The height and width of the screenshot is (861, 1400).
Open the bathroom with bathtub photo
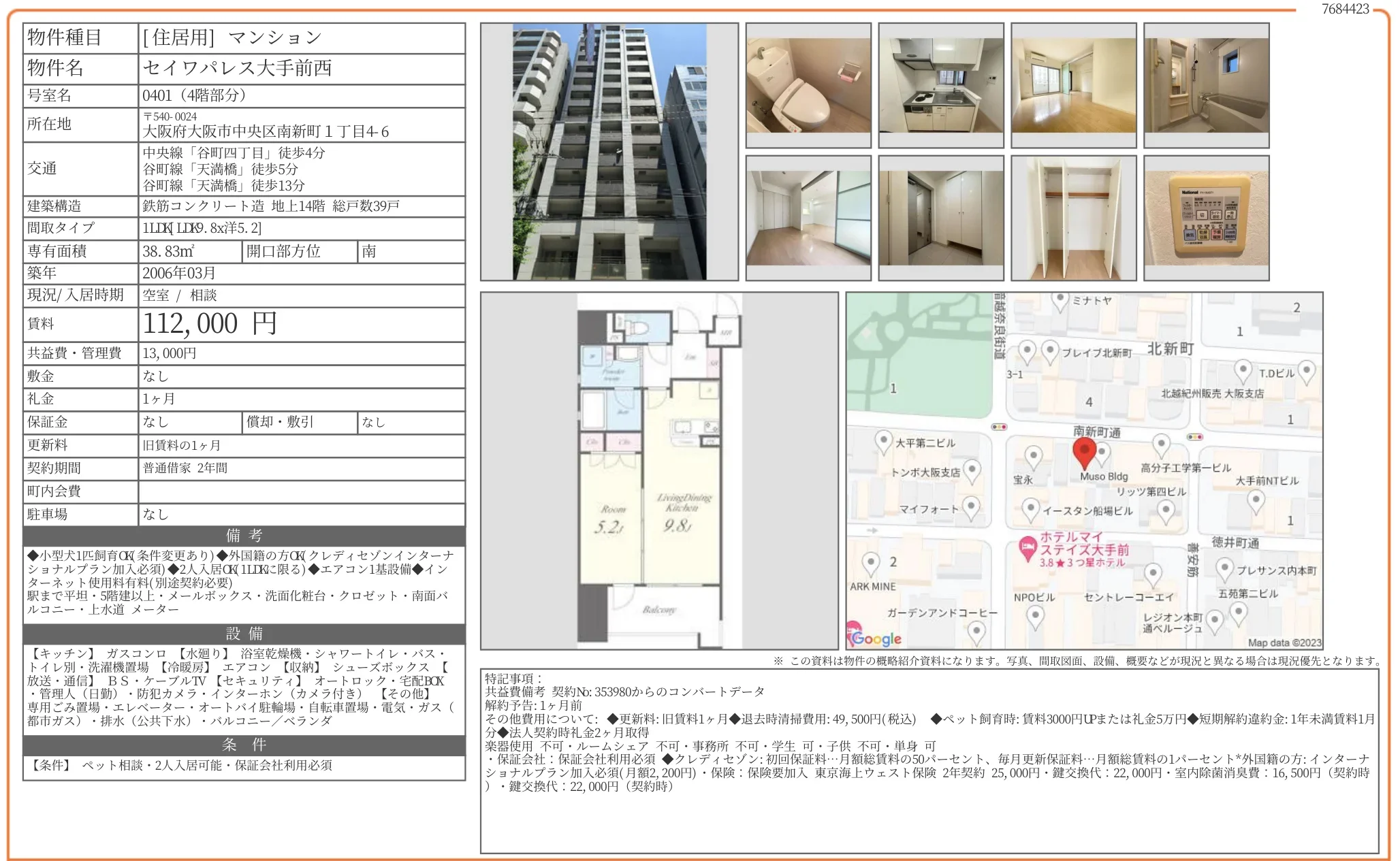(x=1206, y=85)
